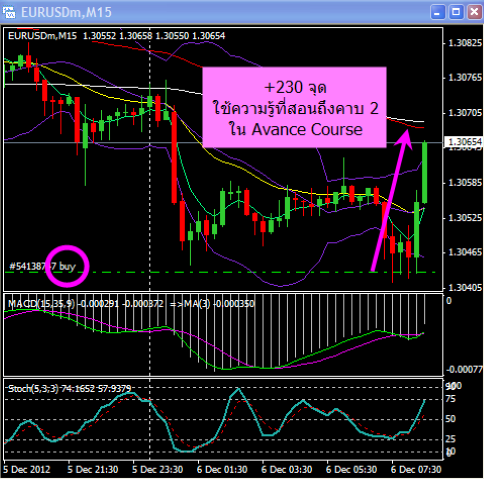Click the current price label 1.30654
This screenshot has height=480, width=484.
464,142
